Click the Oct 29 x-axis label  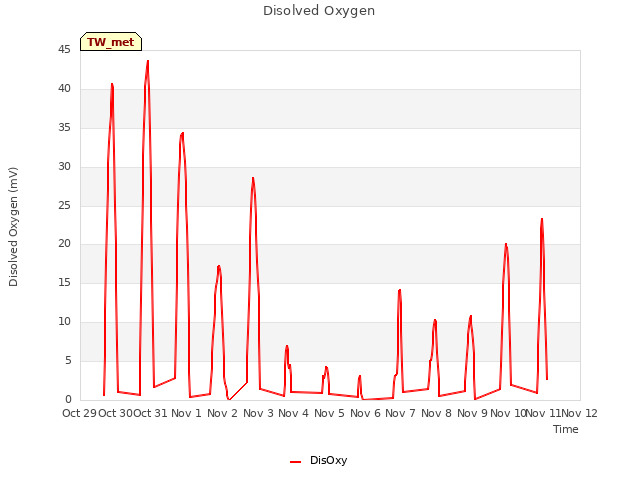coord(80,413)
